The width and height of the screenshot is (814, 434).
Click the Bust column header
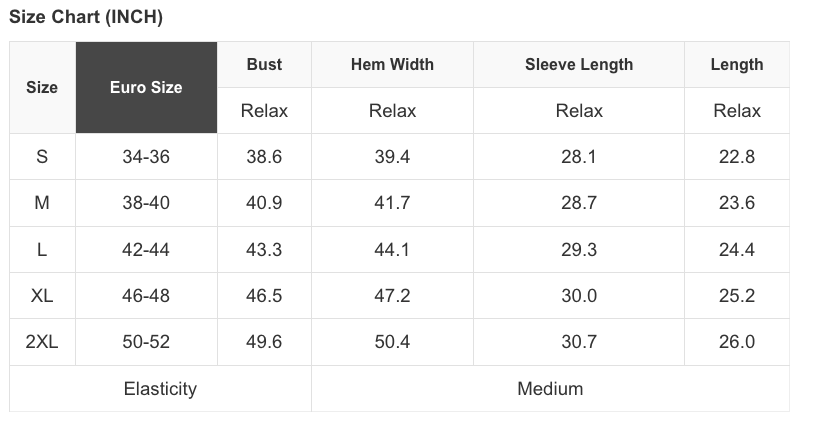264,64
